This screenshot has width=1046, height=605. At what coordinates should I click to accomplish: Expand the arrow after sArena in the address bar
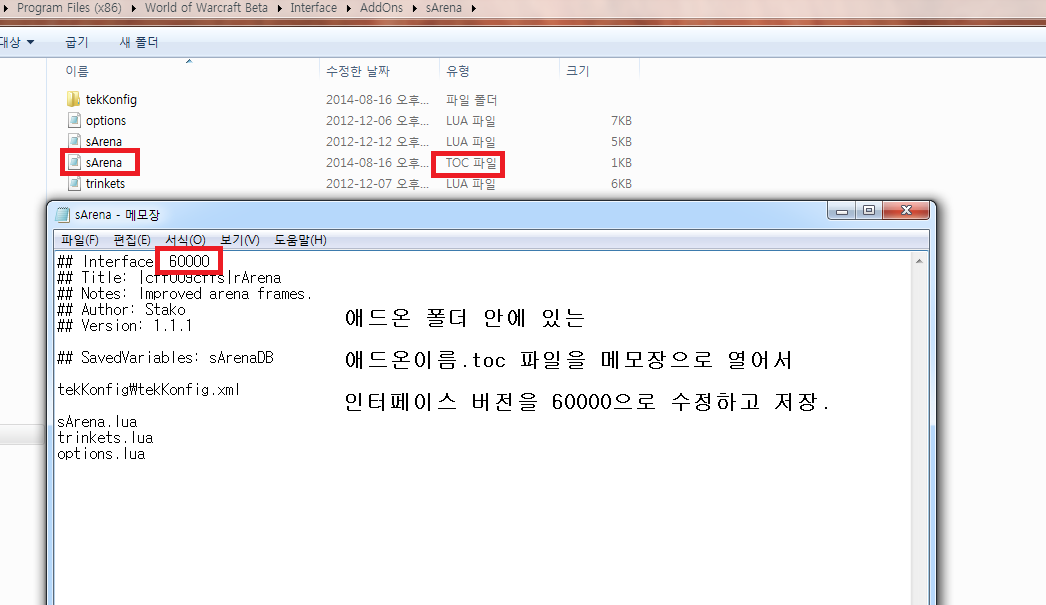pyautogui.click(x=472, y=9)
